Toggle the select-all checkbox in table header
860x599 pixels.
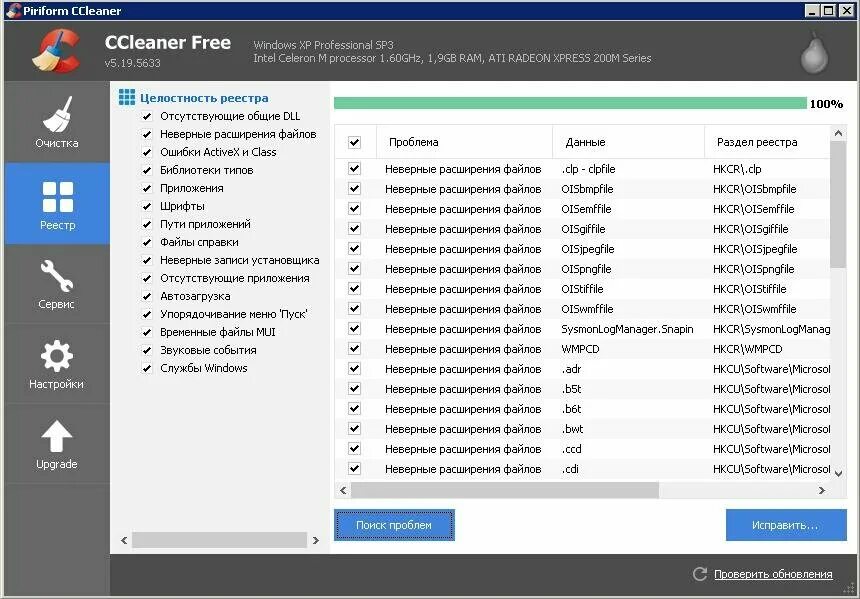pyautogui.click(x=354, y=142)
